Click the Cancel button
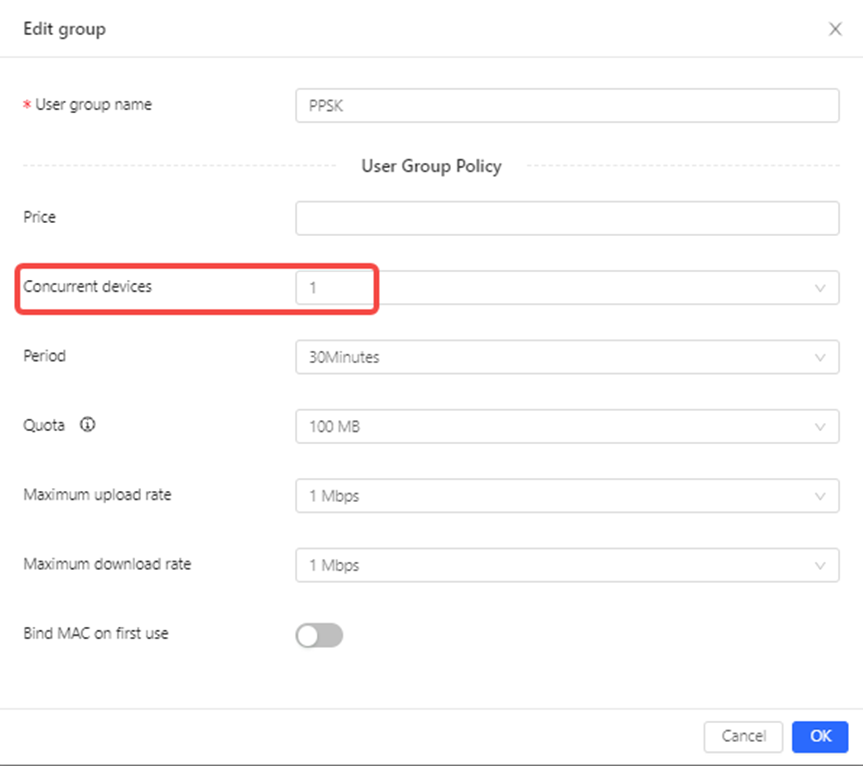 743,736
